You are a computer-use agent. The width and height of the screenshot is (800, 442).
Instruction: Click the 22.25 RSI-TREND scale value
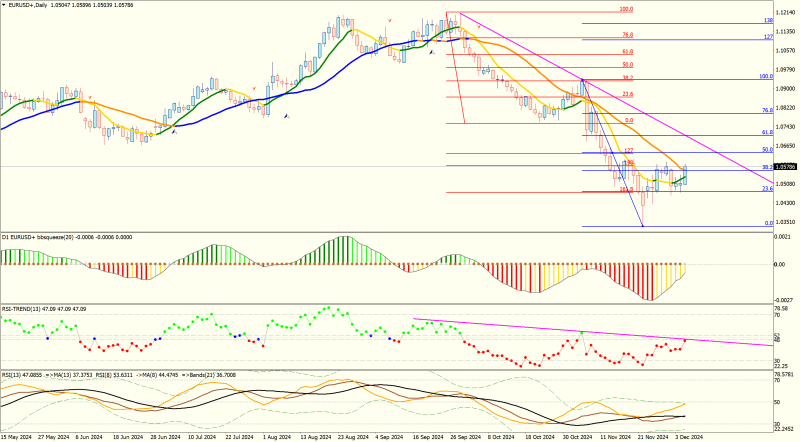781,366
